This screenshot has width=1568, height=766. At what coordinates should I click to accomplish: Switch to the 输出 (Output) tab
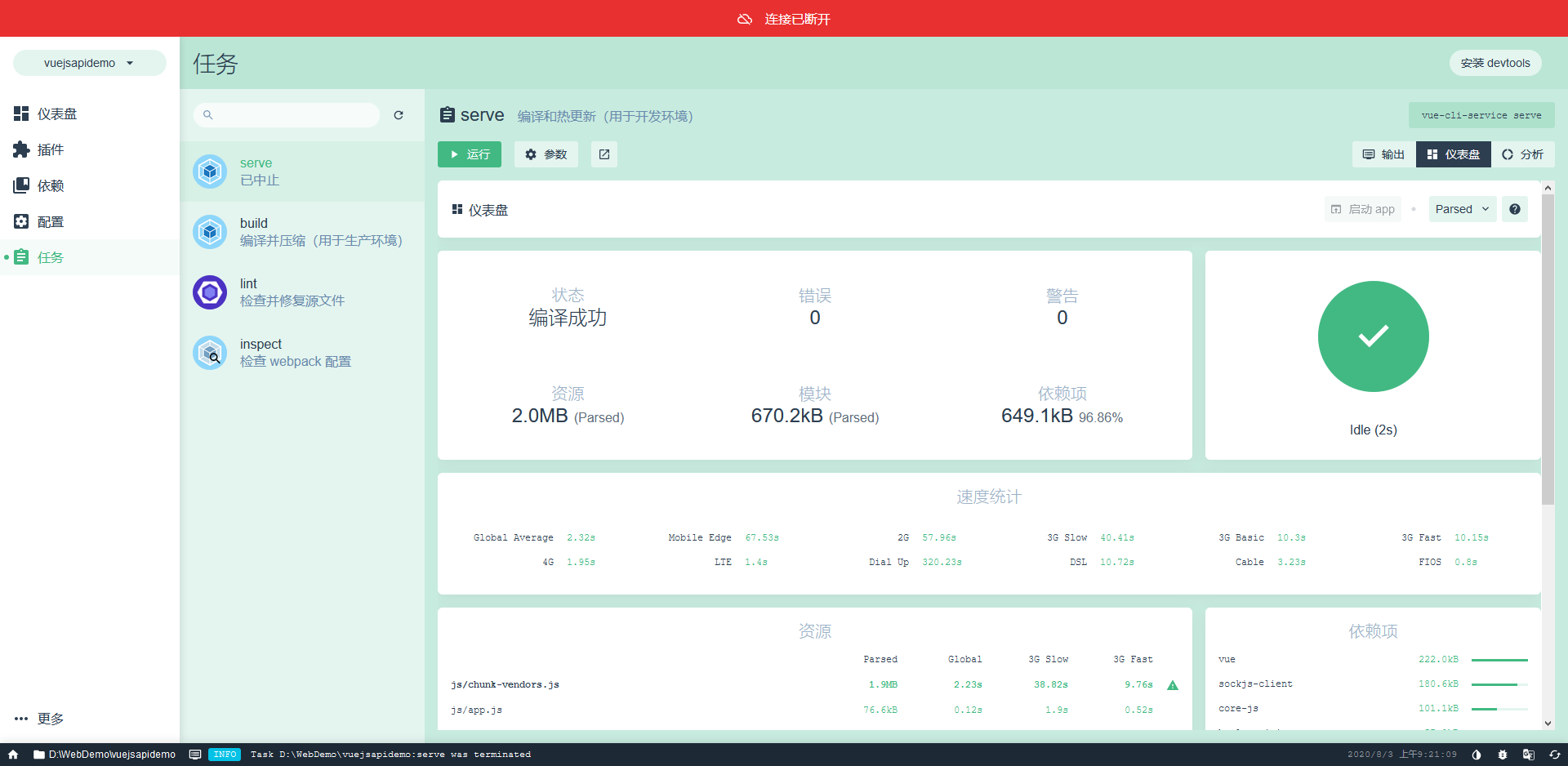[x=1383, y=154]
